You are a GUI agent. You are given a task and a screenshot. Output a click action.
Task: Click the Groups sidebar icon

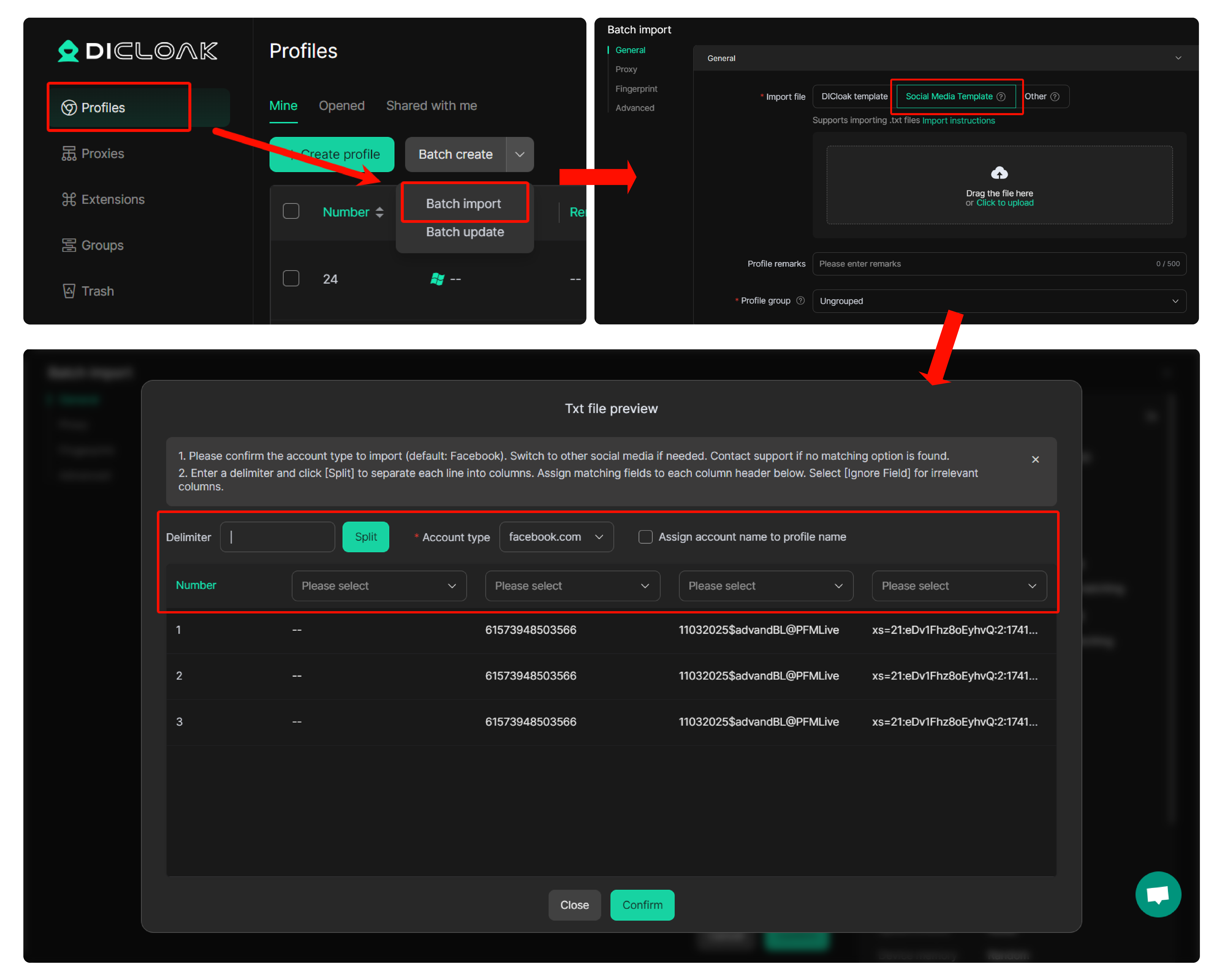[x=69, y=245]
